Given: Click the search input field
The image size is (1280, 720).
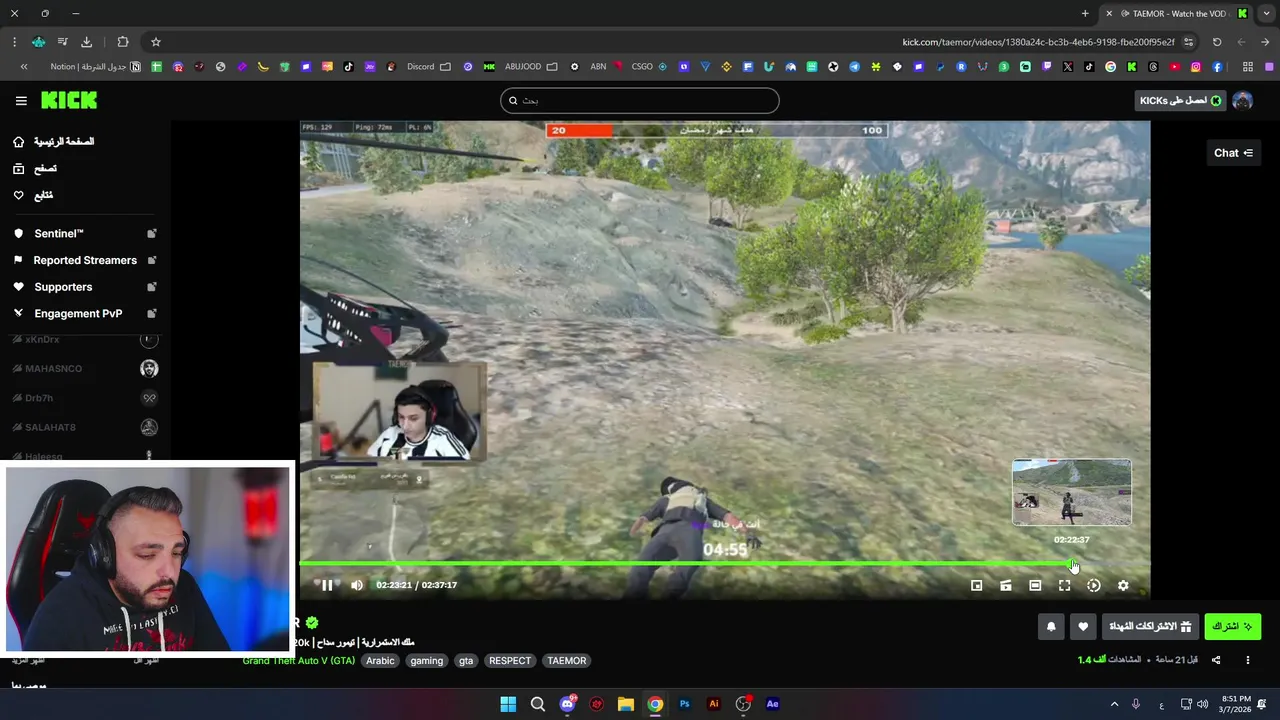Looking at the screenshot, I should tap(640, 100).
